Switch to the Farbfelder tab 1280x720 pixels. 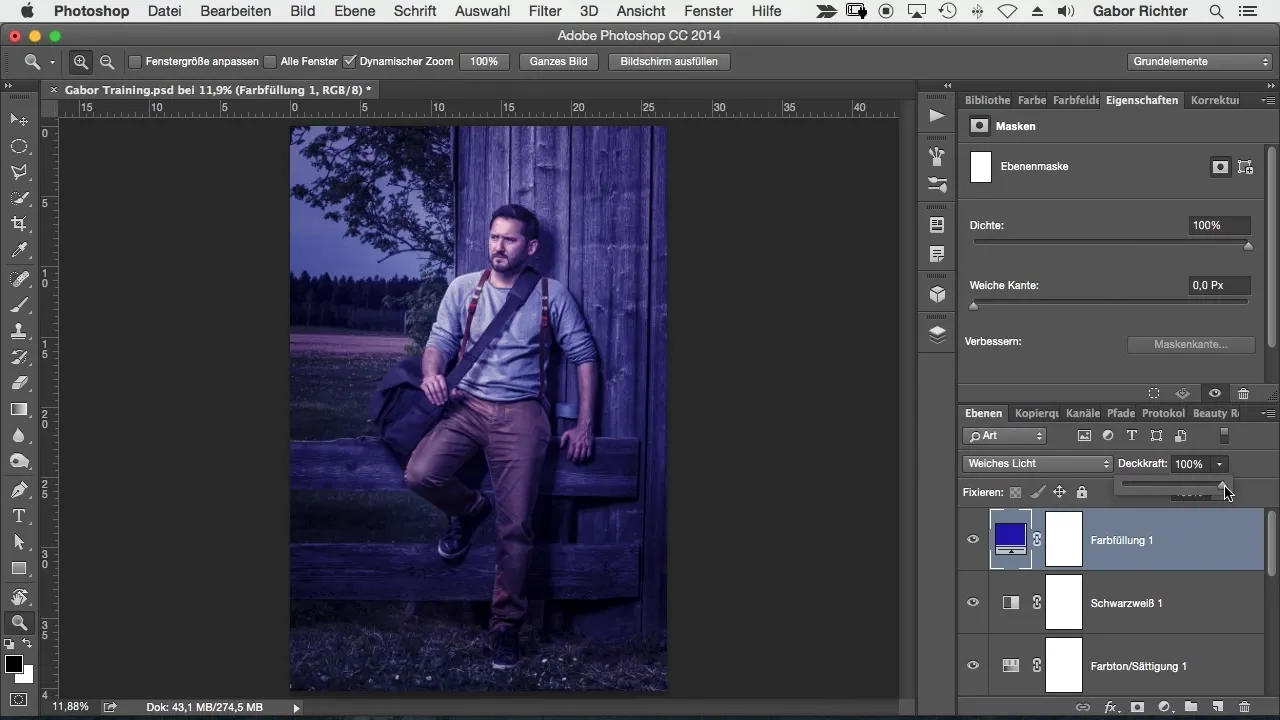[x=1076, y=100]
